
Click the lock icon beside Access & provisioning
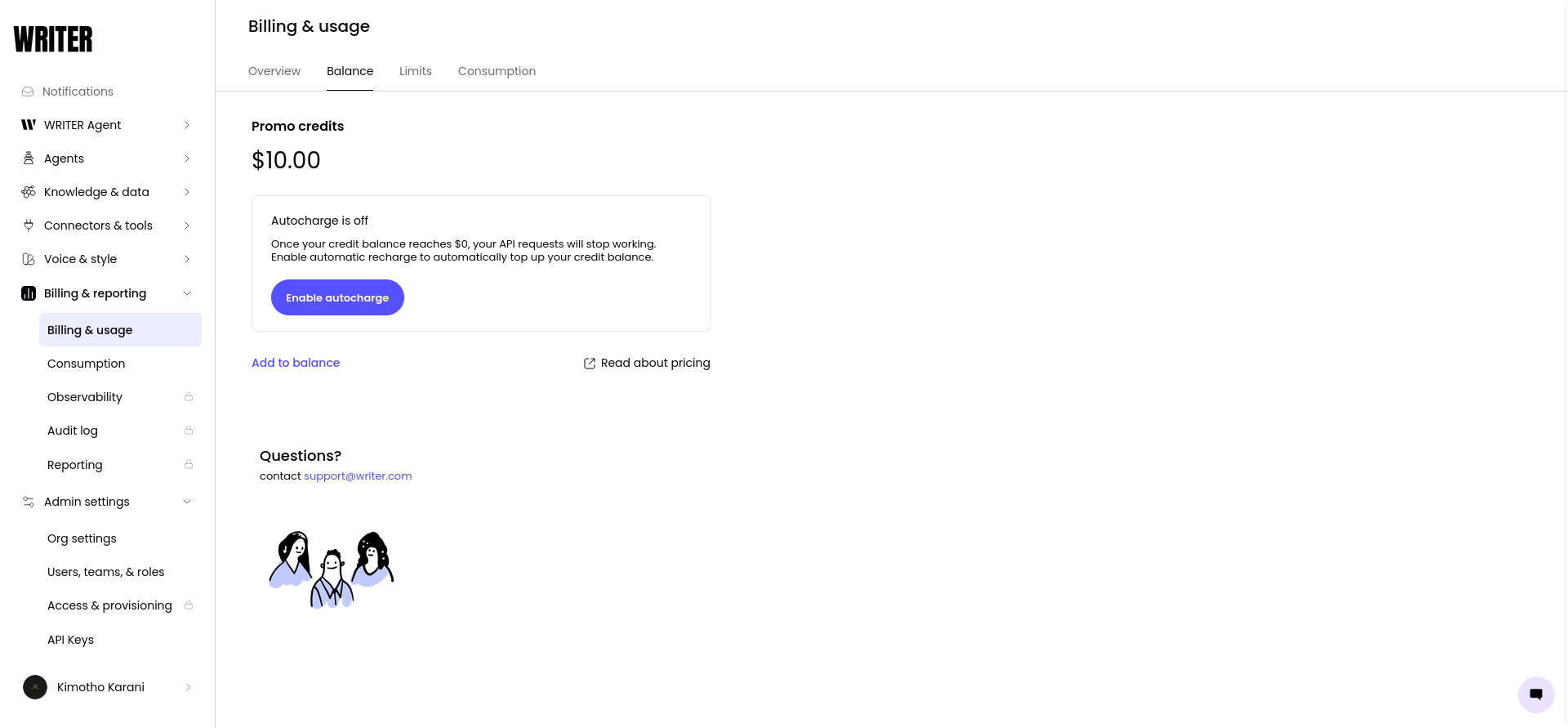click(189, 605)
